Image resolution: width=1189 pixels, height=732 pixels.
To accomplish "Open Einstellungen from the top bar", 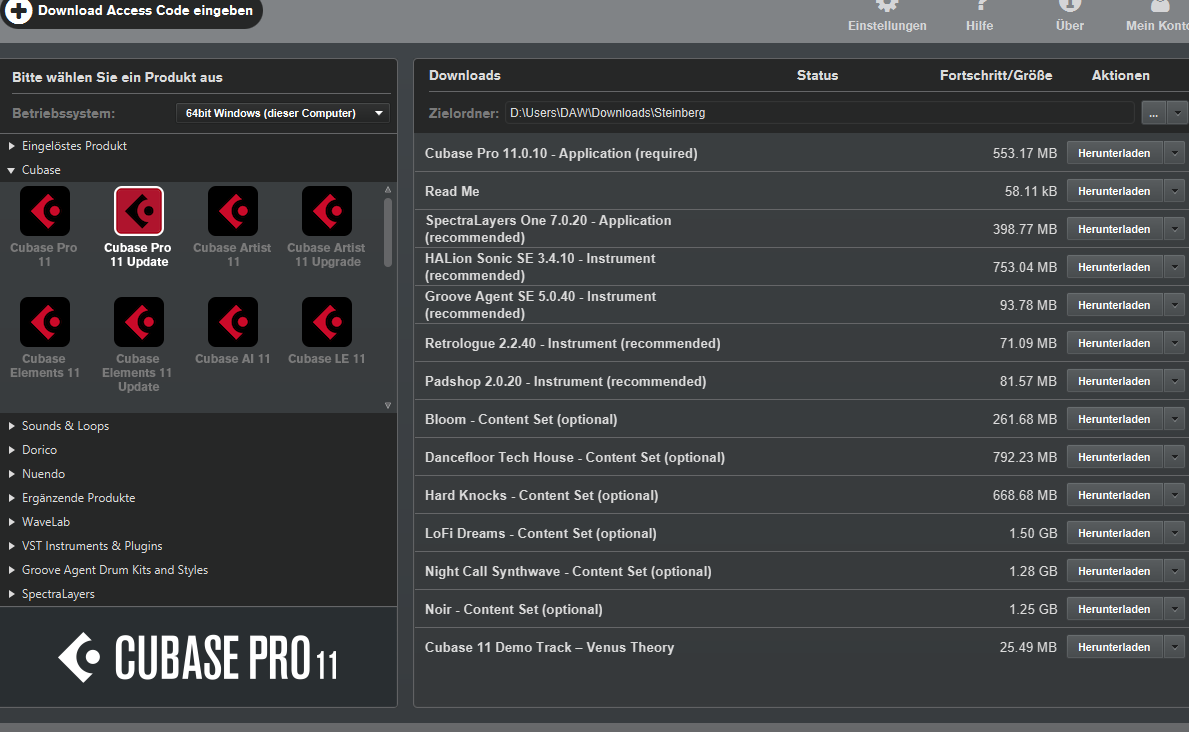I will pyautogui.click(x=886, y=16).
